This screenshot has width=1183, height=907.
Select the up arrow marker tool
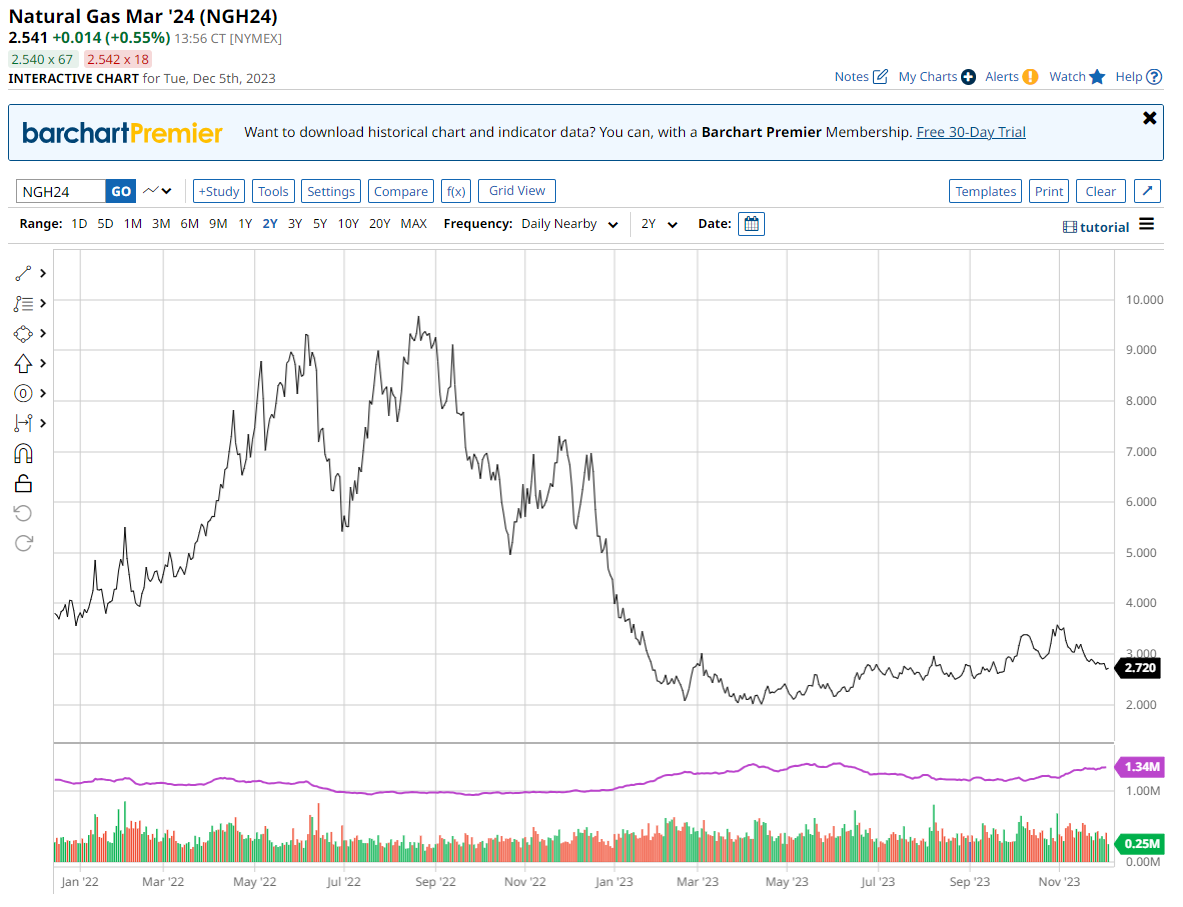pos(23,363)
